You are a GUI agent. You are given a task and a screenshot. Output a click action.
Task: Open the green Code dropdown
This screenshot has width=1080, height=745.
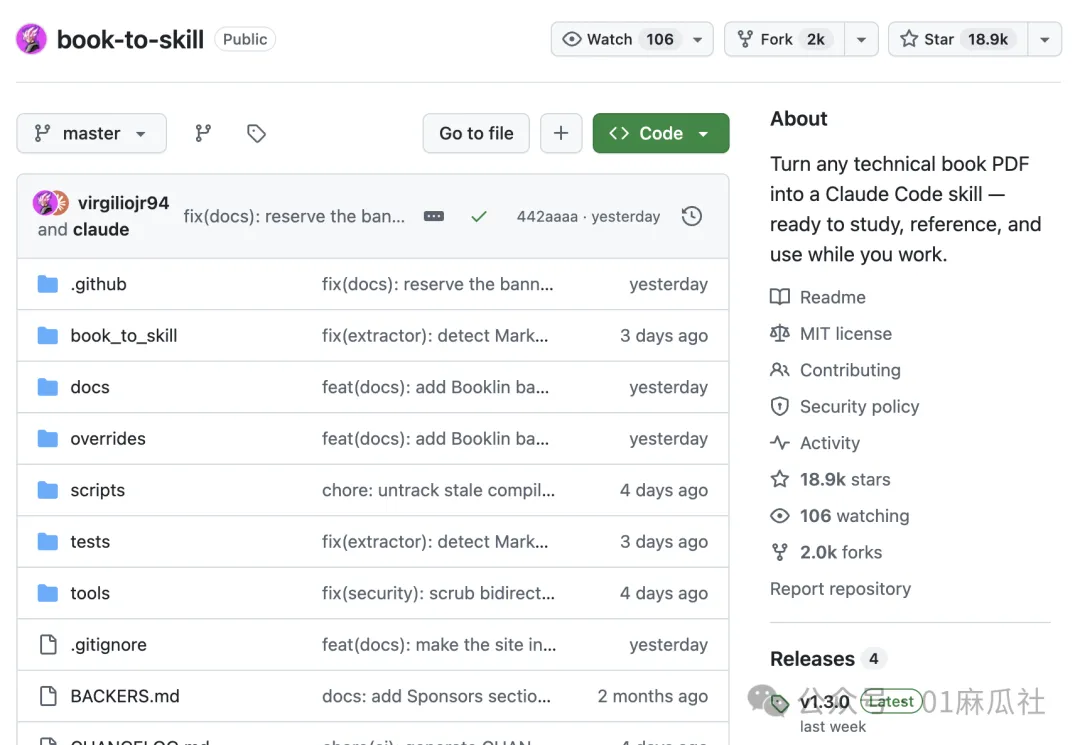pos(661,133)
